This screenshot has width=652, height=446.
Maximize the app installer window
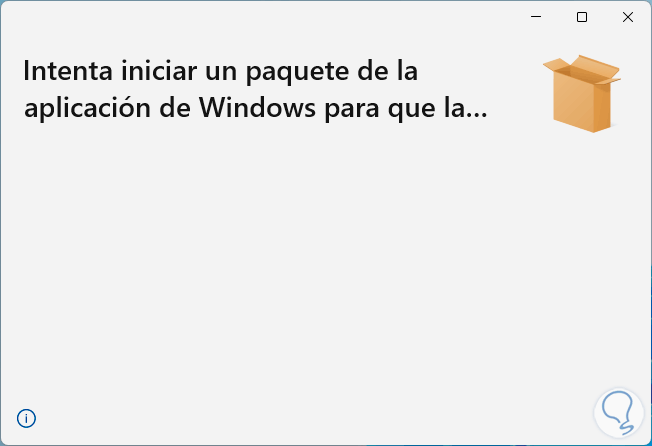pyautogui.click(x=582, y=17)
